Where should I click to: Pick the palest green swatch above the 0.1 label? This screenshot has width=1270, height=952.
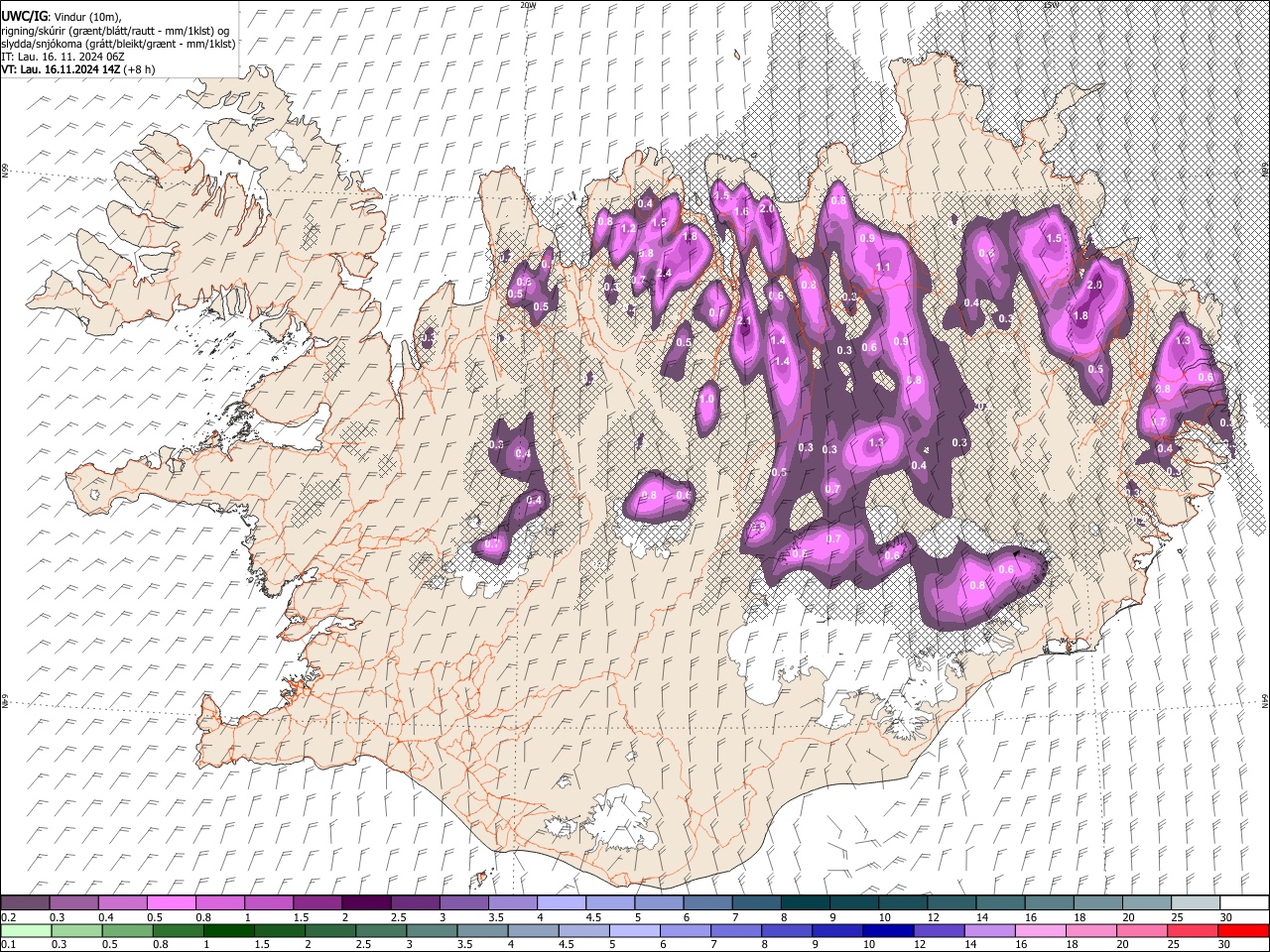(25, 930)
